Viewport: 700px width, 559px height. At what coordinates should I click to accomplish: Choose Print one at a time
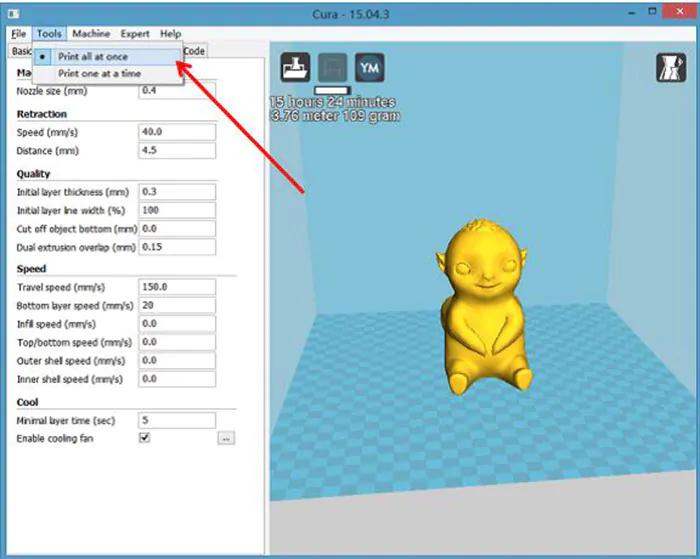pos(99,74)
